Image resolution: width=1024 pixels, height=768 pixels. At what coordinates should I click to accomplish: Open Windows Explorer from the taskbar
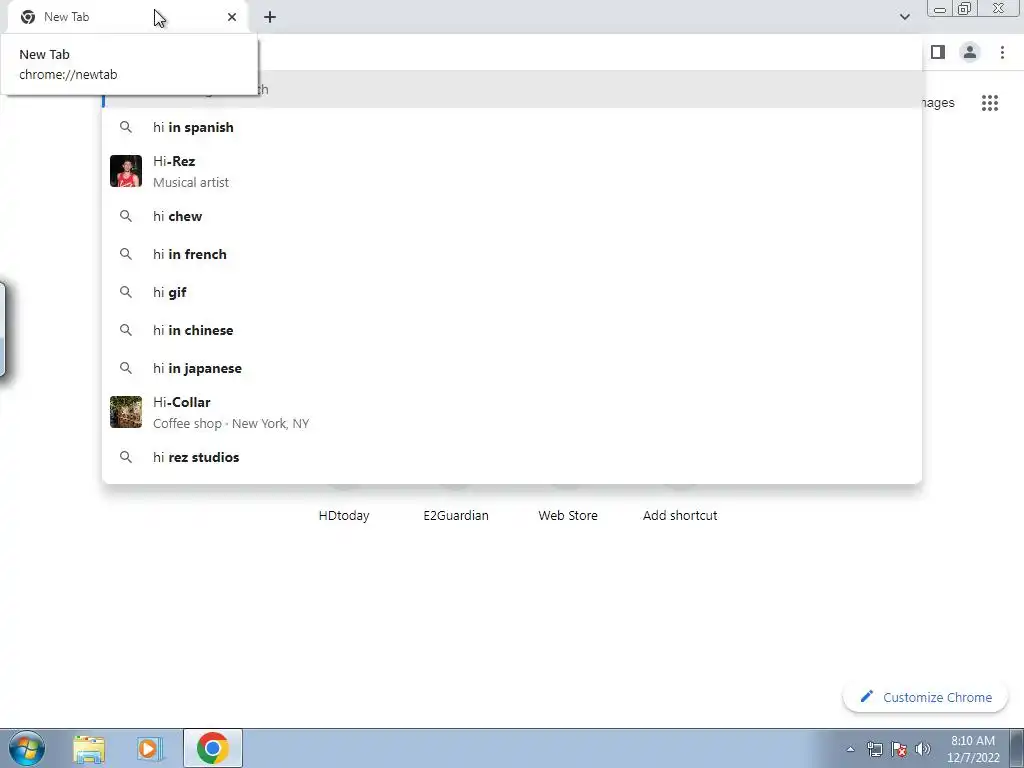click(x=89, y=748)
